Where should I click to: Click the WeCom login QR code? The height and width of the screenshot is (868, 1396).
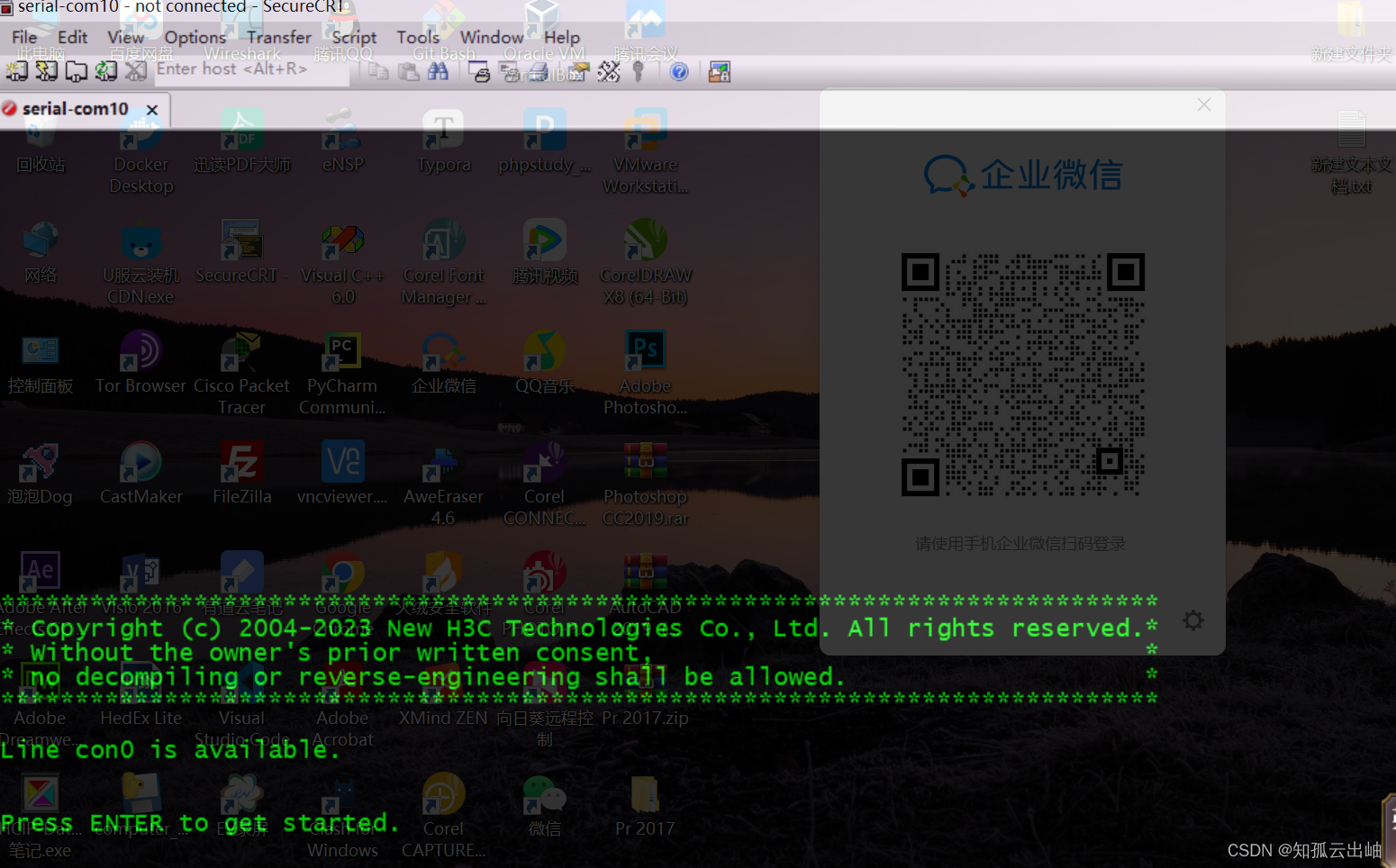(1022, 374)
